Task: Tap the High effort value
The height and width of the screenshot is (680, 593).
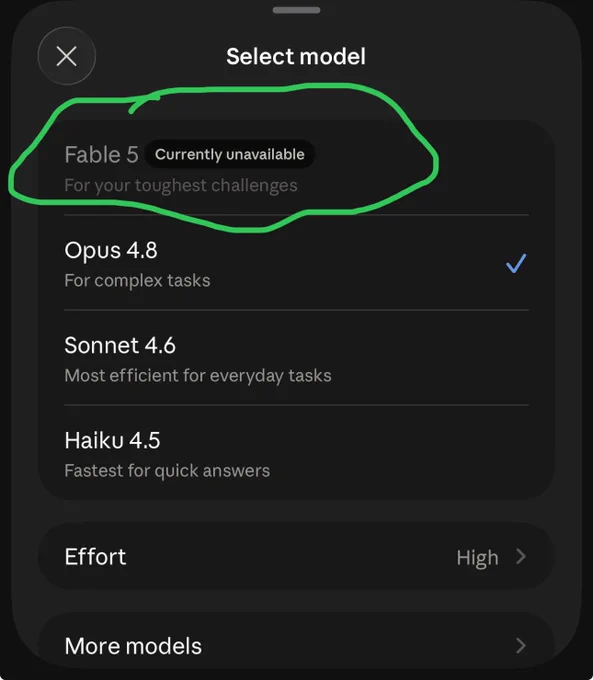Action: coord(477,558)
